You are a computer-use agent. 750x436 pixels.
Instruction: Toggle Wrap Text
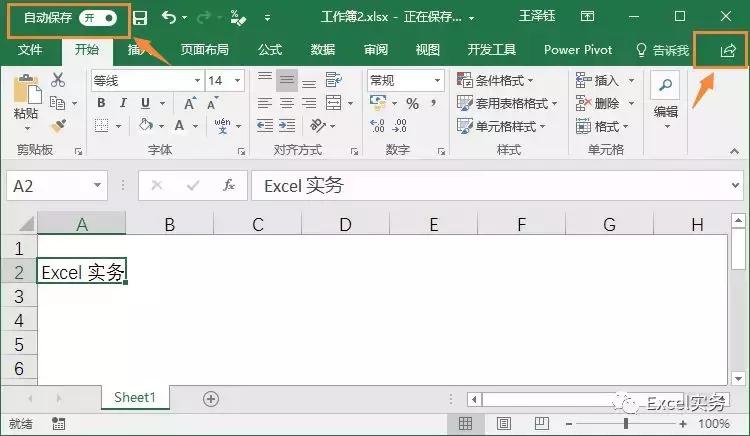tap(333, 80)
